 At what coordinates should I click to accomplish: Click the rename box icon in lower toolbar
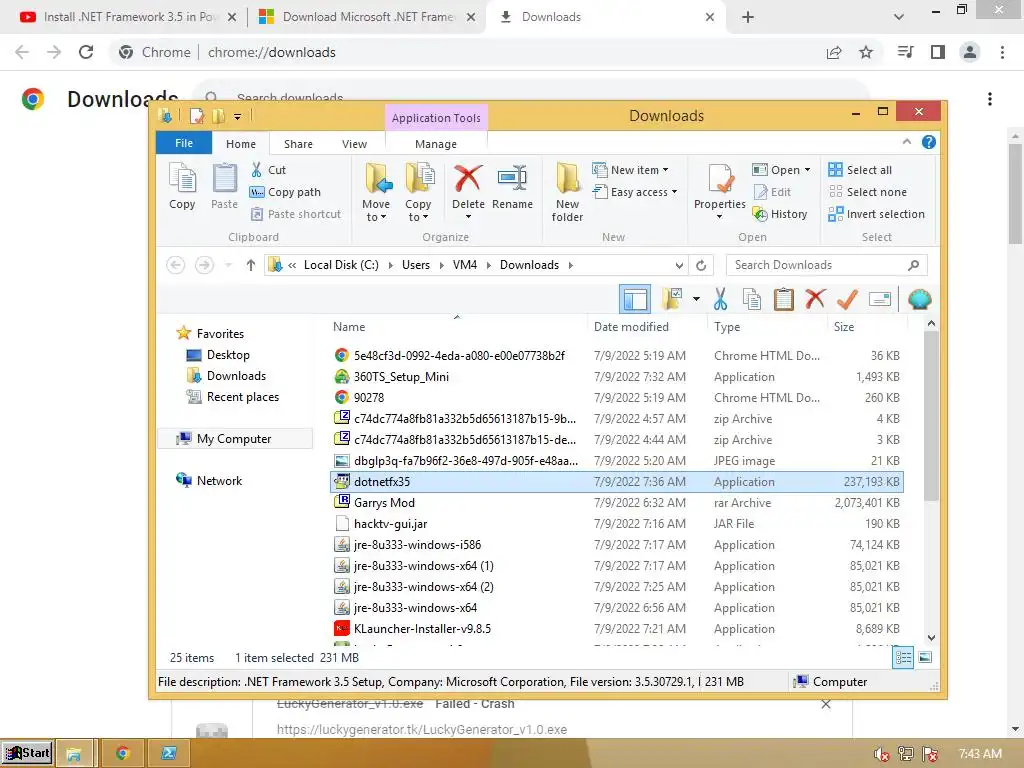(x=880, y=300)
